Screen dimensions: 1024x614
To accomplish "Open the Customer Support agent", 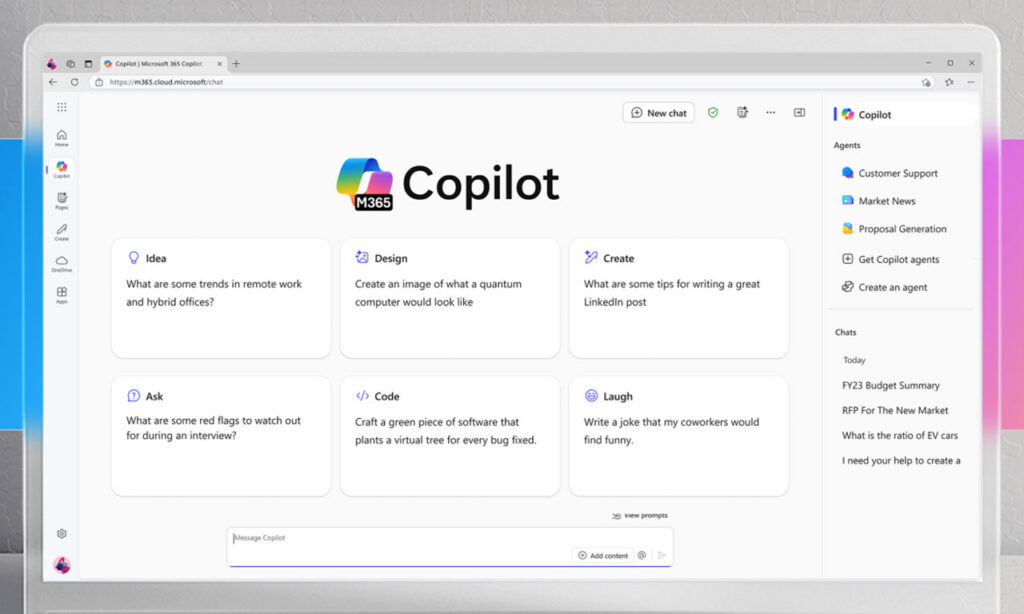I will click(889, 173).
